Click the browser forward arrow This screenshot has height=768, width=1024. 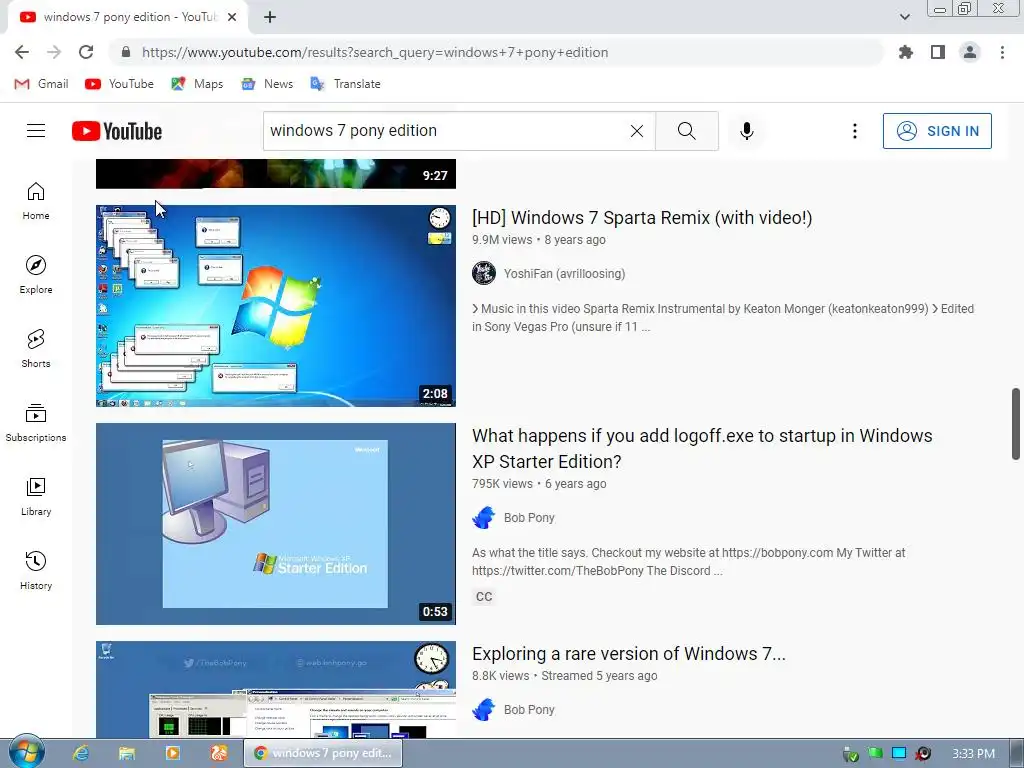coord(54,52)
